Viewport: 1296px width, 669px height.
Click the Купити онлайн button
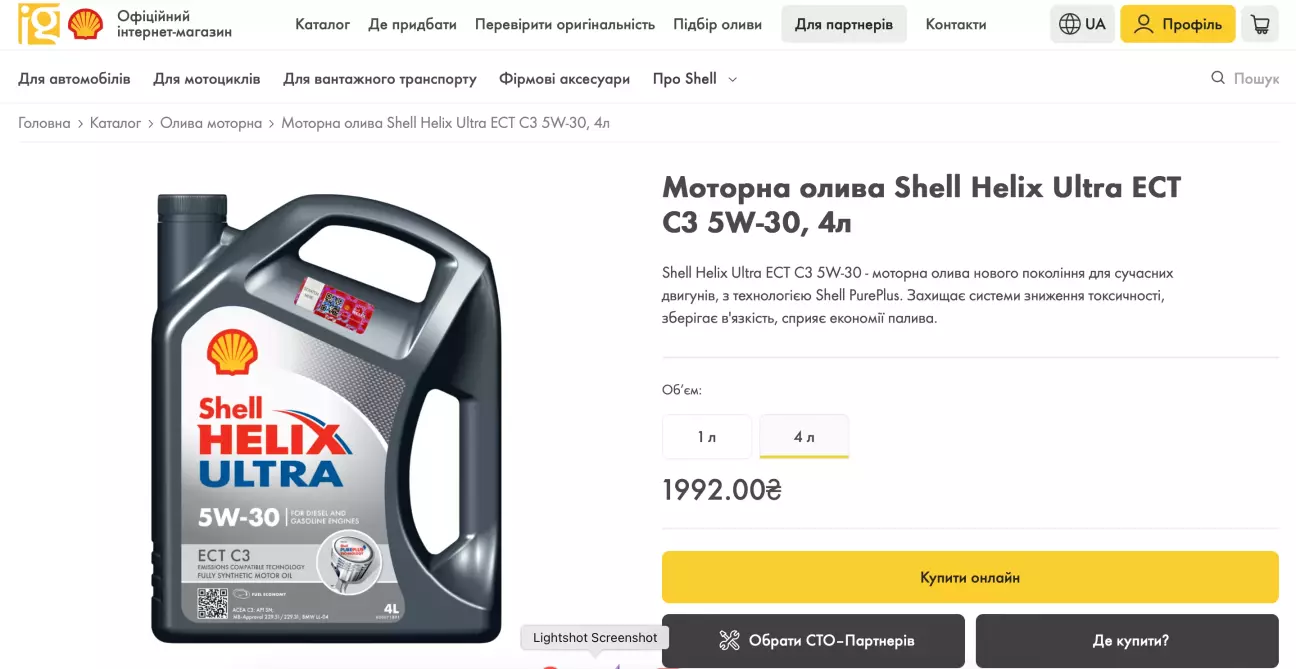tap(970, 577)
